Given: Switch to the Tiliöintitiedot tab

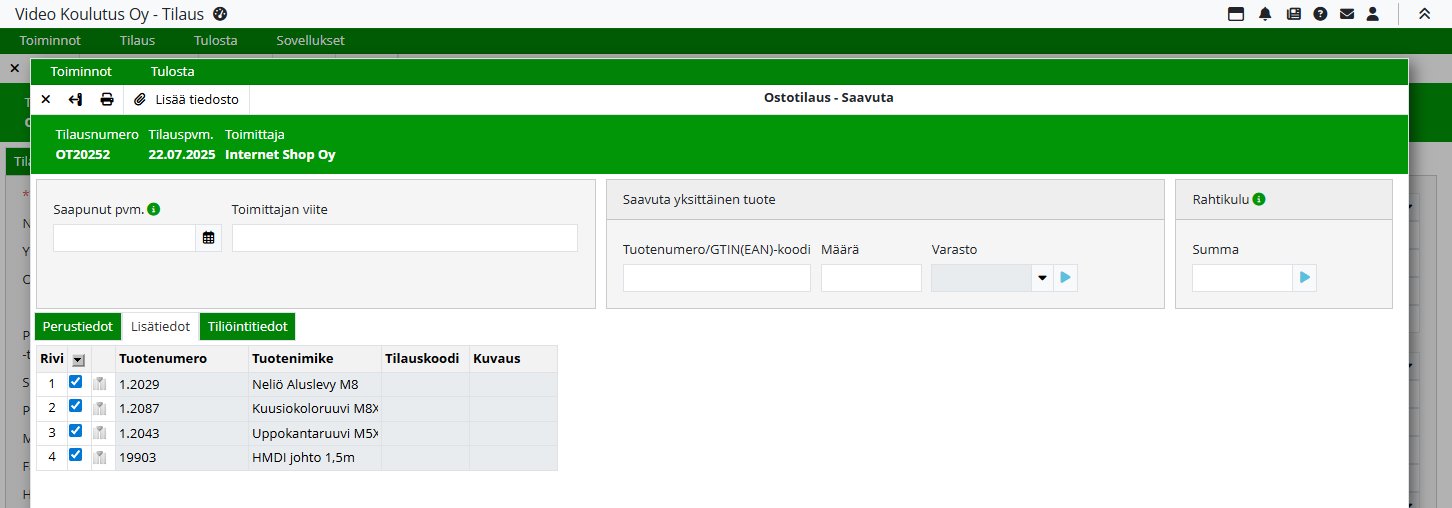Looking at the screenshot, I should coord(247,327).
